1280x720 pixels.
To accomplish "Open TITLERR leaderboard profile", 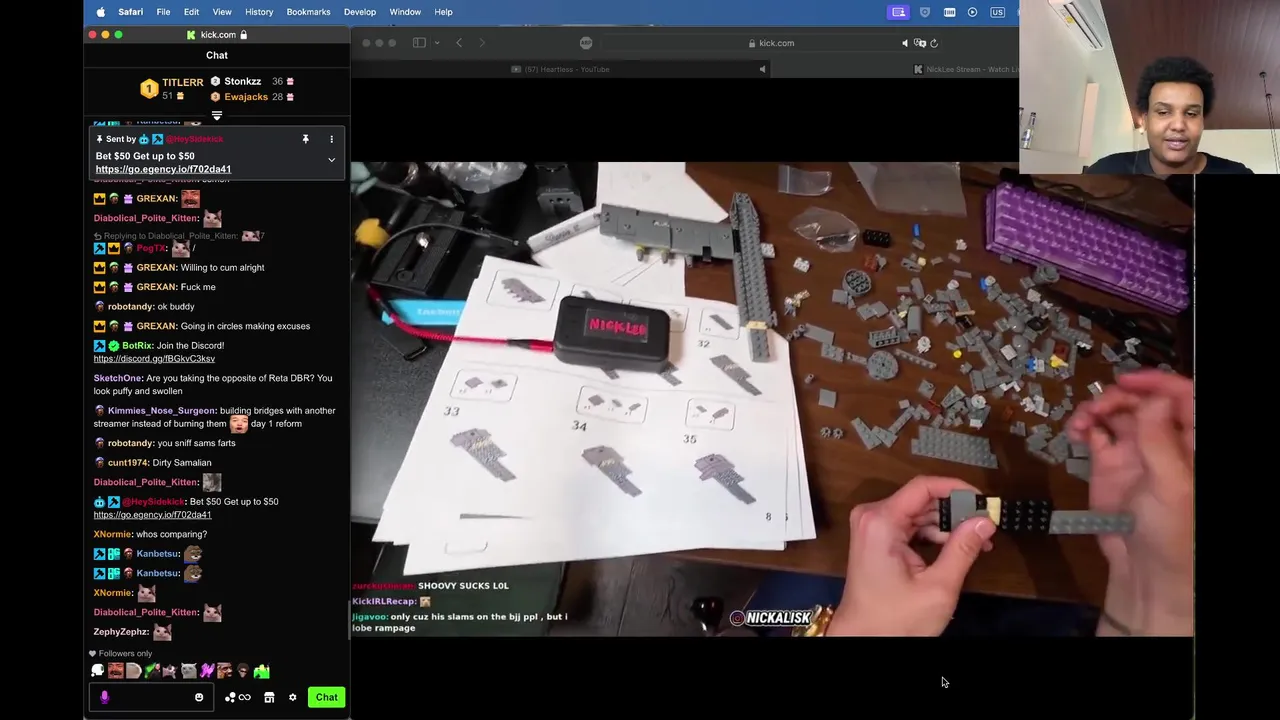I will [182, 82].
